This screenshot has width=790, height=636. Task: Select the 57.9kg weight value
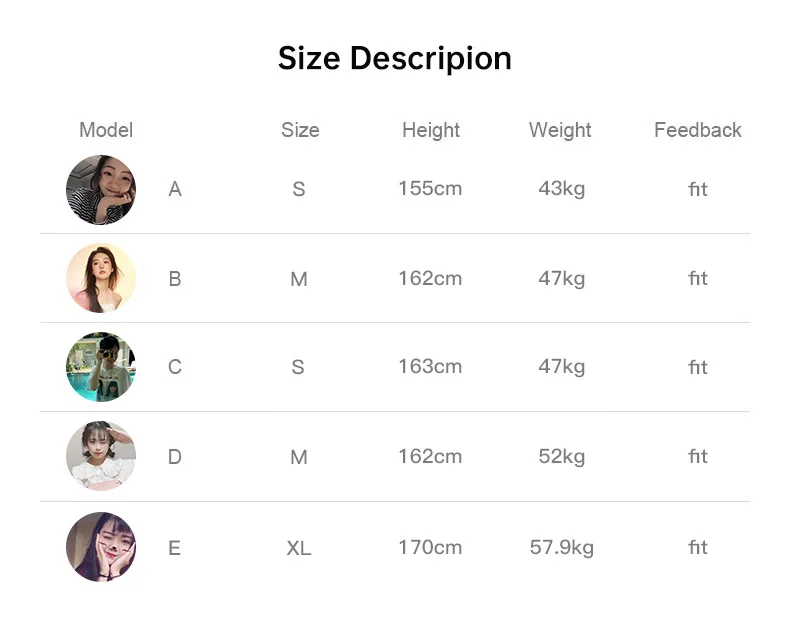[x=562, y=547]
